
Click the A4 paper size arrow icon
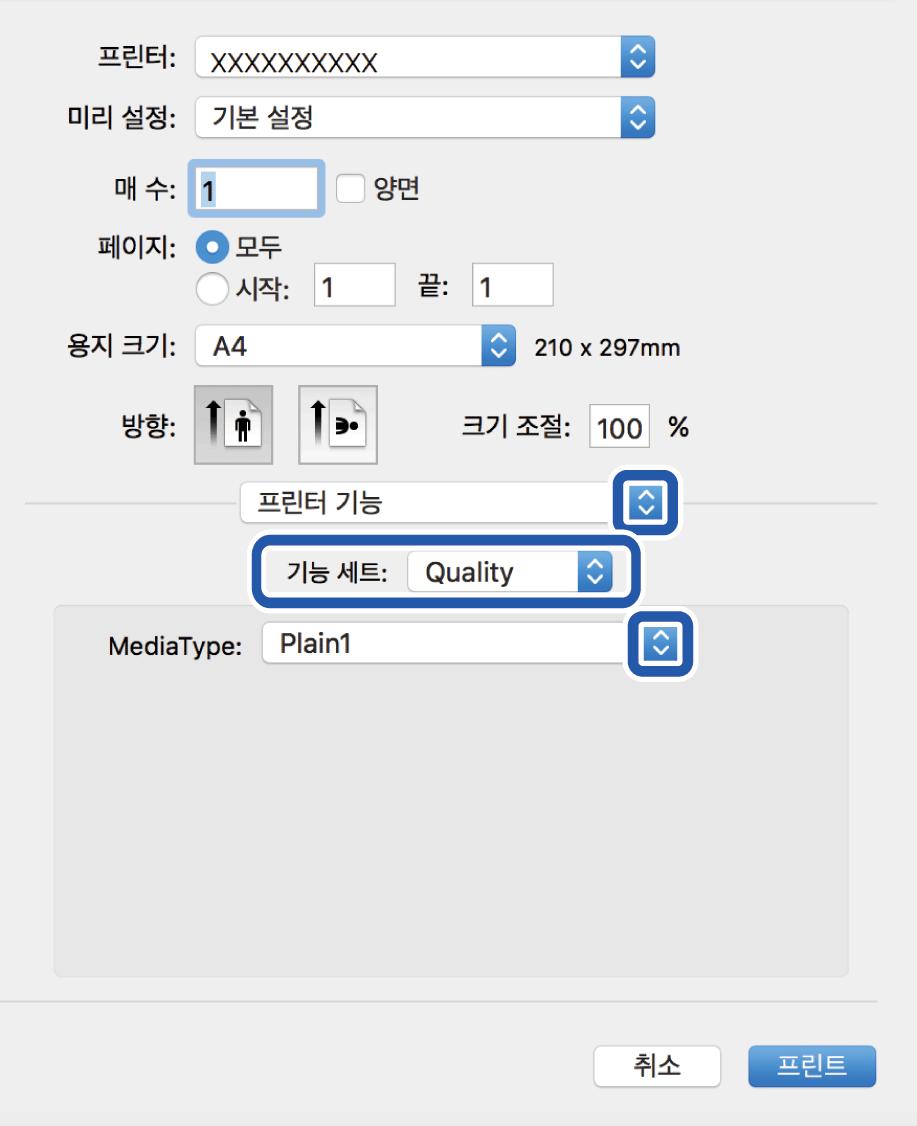click(x=497, y=347)
